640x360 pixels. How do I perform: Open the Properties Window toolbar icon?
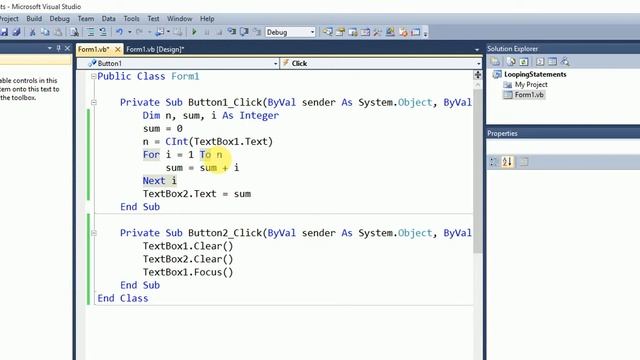tap(340, 32)
